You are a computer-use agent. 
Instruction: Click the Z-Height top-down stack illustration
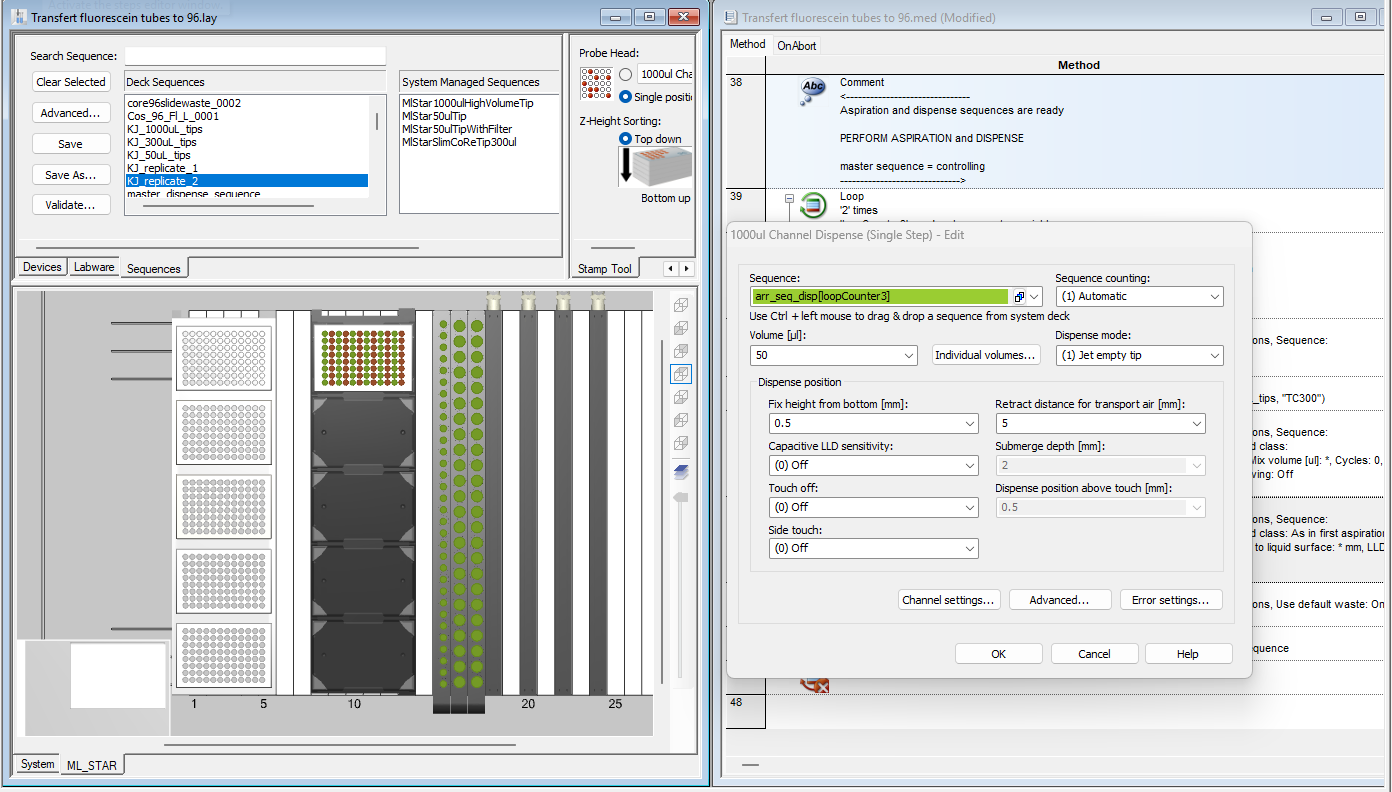655,167
